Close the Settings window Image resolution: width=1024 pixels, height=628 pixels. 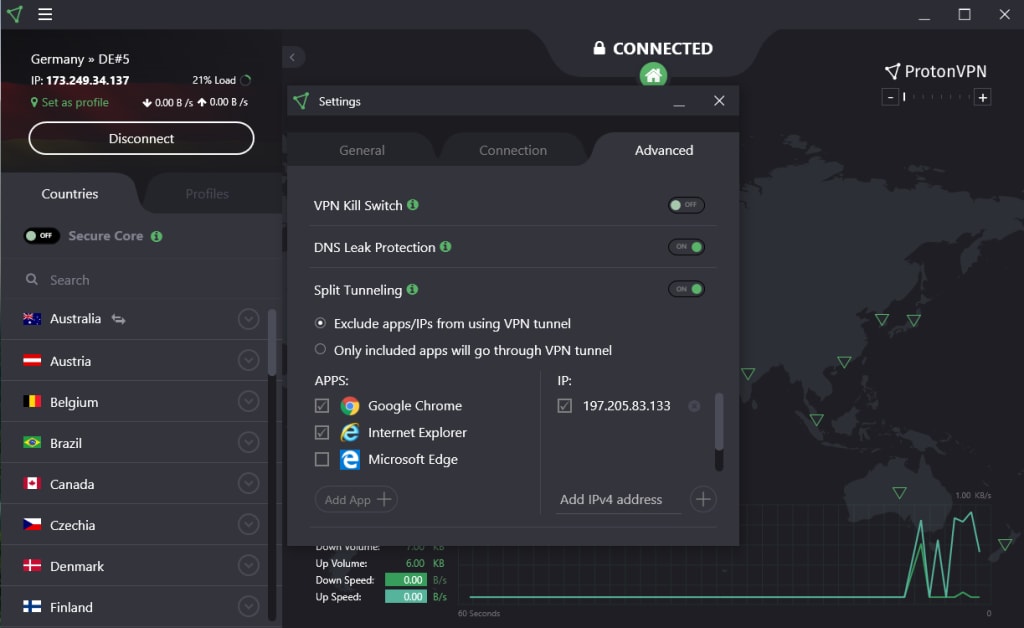(719, 101)
